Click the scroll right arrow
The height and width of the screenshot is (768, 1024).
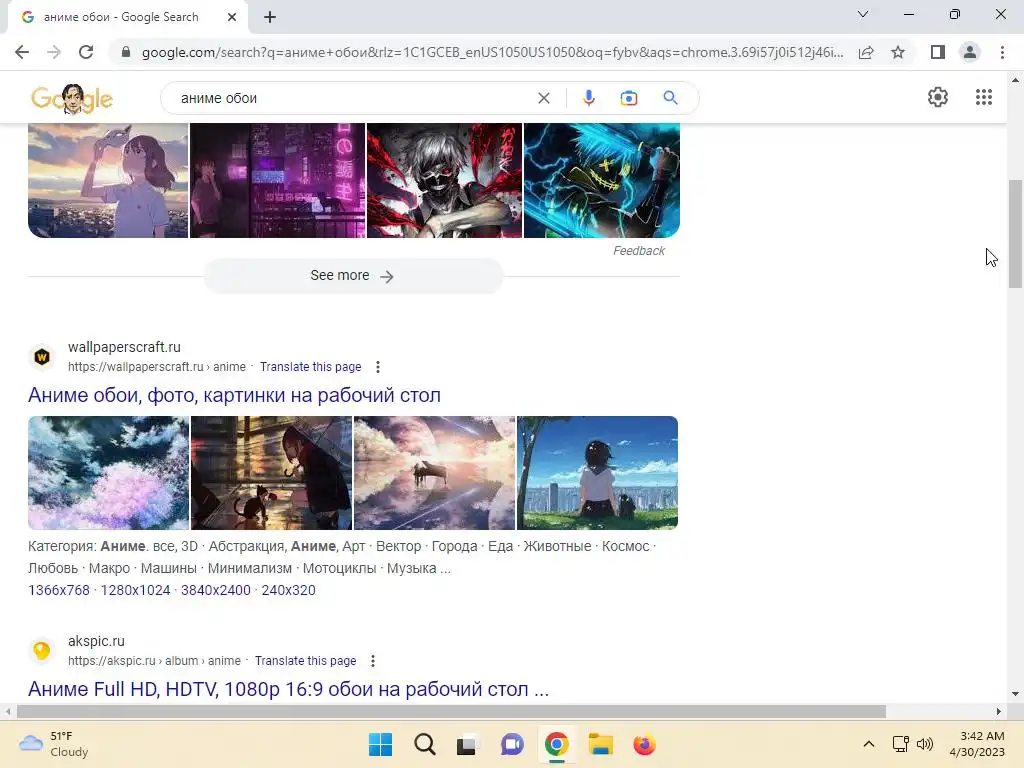coord(999,711)
